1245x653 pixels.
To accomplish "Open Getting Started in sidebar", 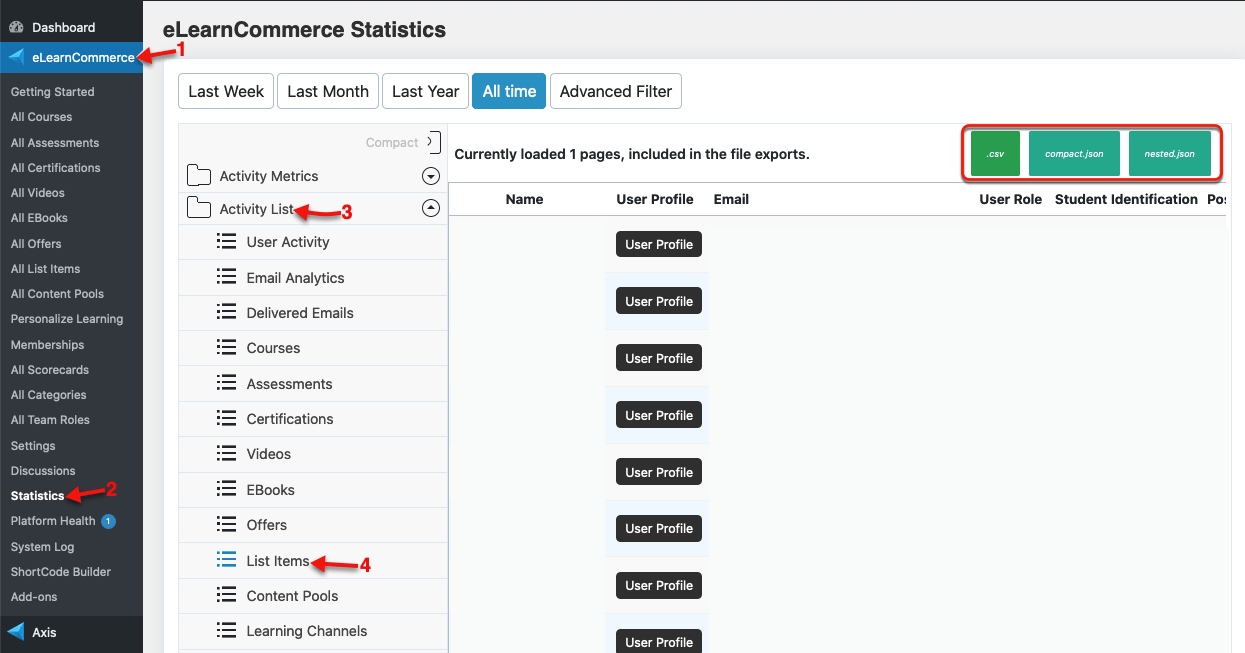I will point(53,92).
